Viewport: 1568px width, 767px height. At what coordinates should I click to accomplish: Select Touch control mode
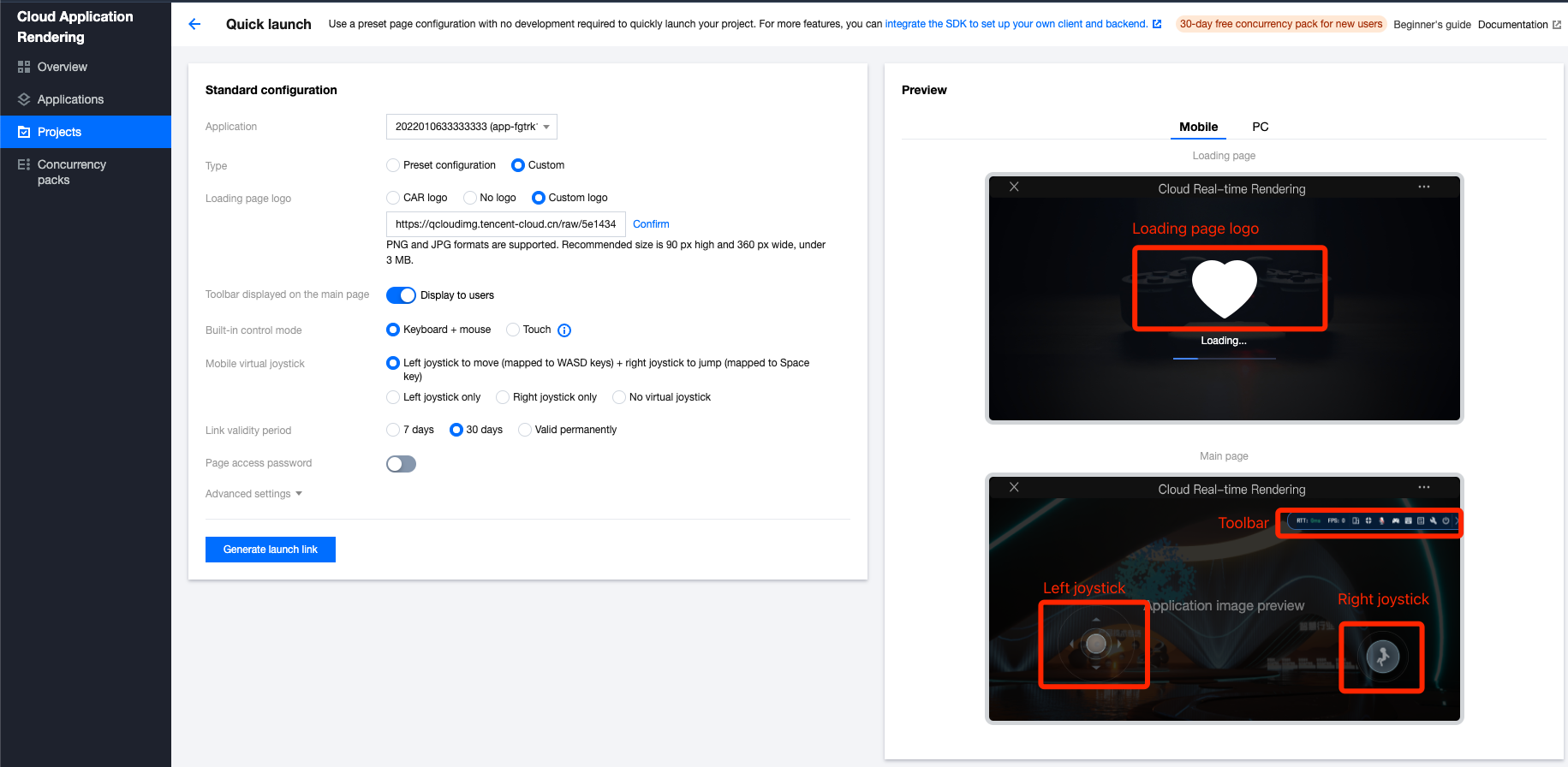coord(513,330)
